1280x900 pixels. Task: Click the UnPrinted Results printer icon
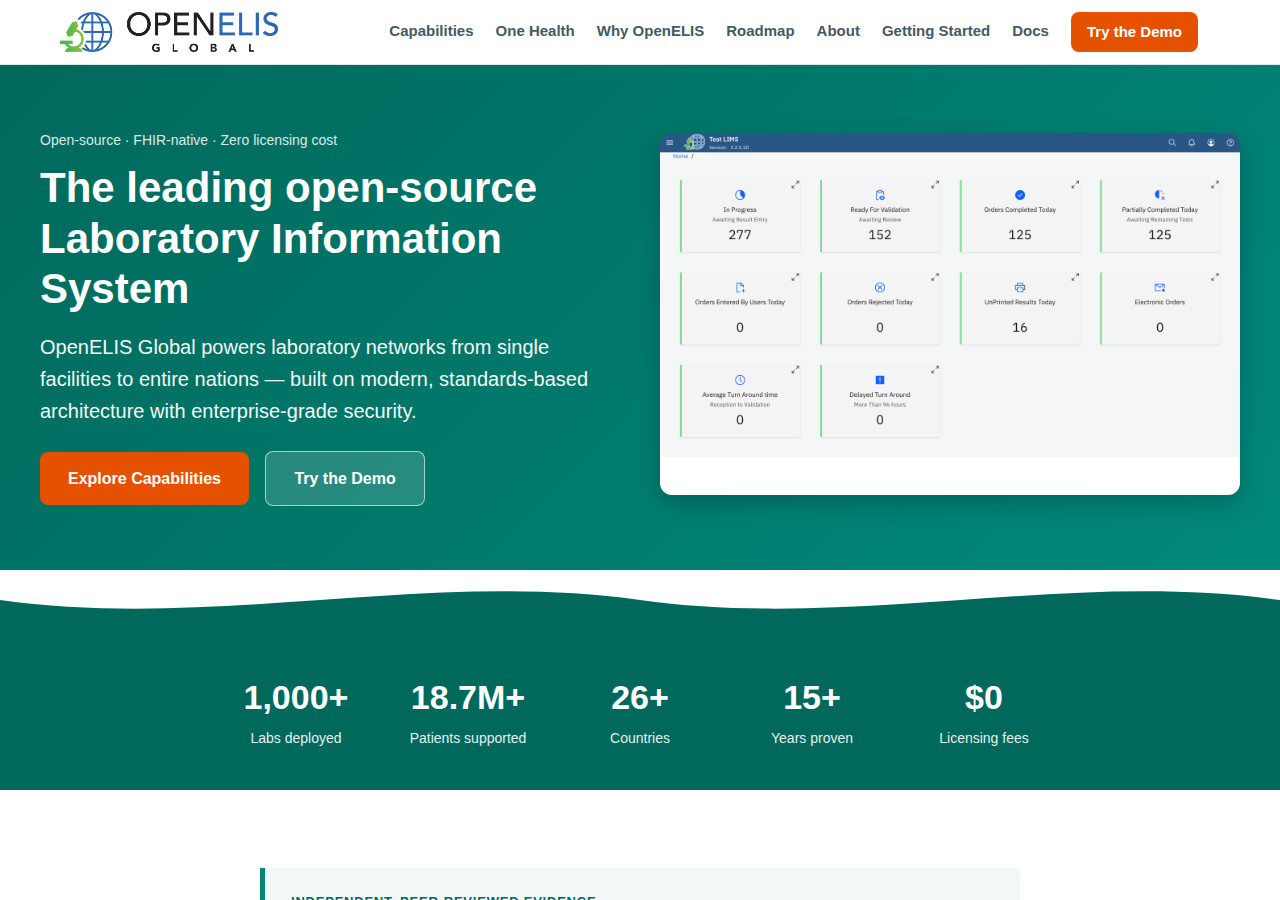click(x=1020, y=287)
